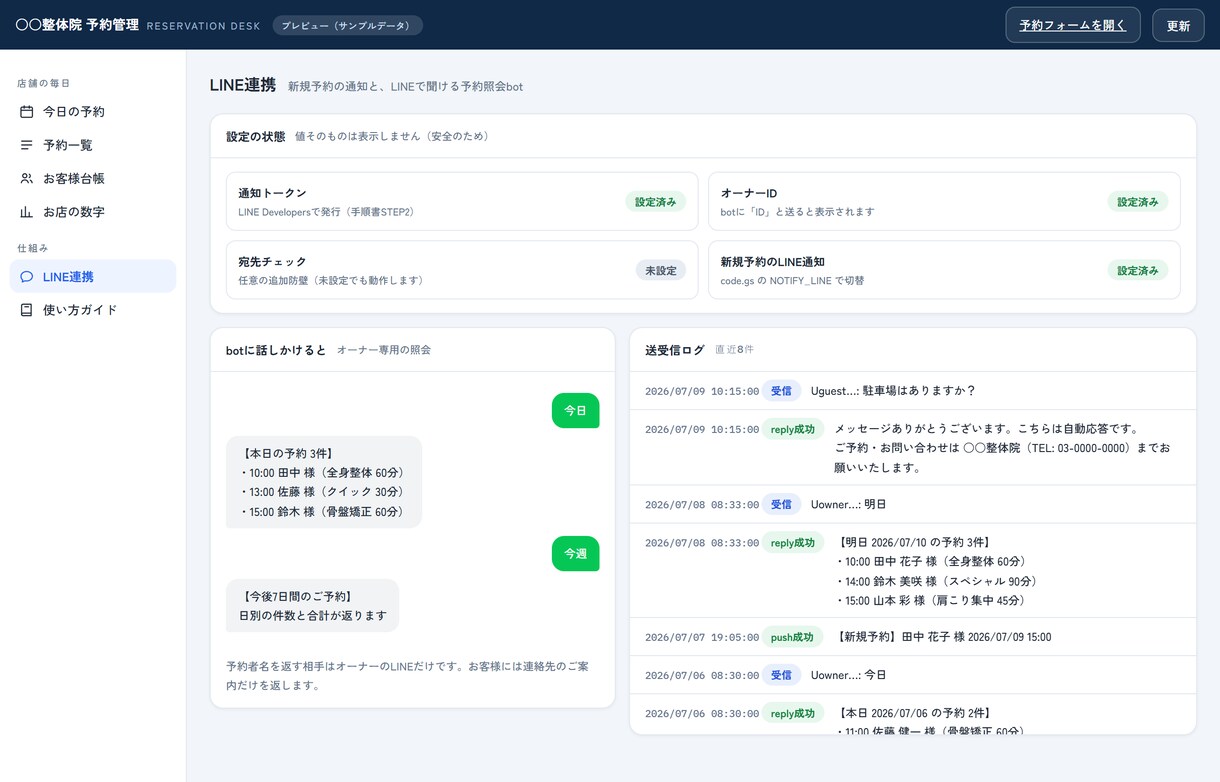Image resolution: width=1220 pixels, height=782 pixels.
Task: Click the 受信 tag on Uowner: 今日 row
Action: [x=781, y=675]
